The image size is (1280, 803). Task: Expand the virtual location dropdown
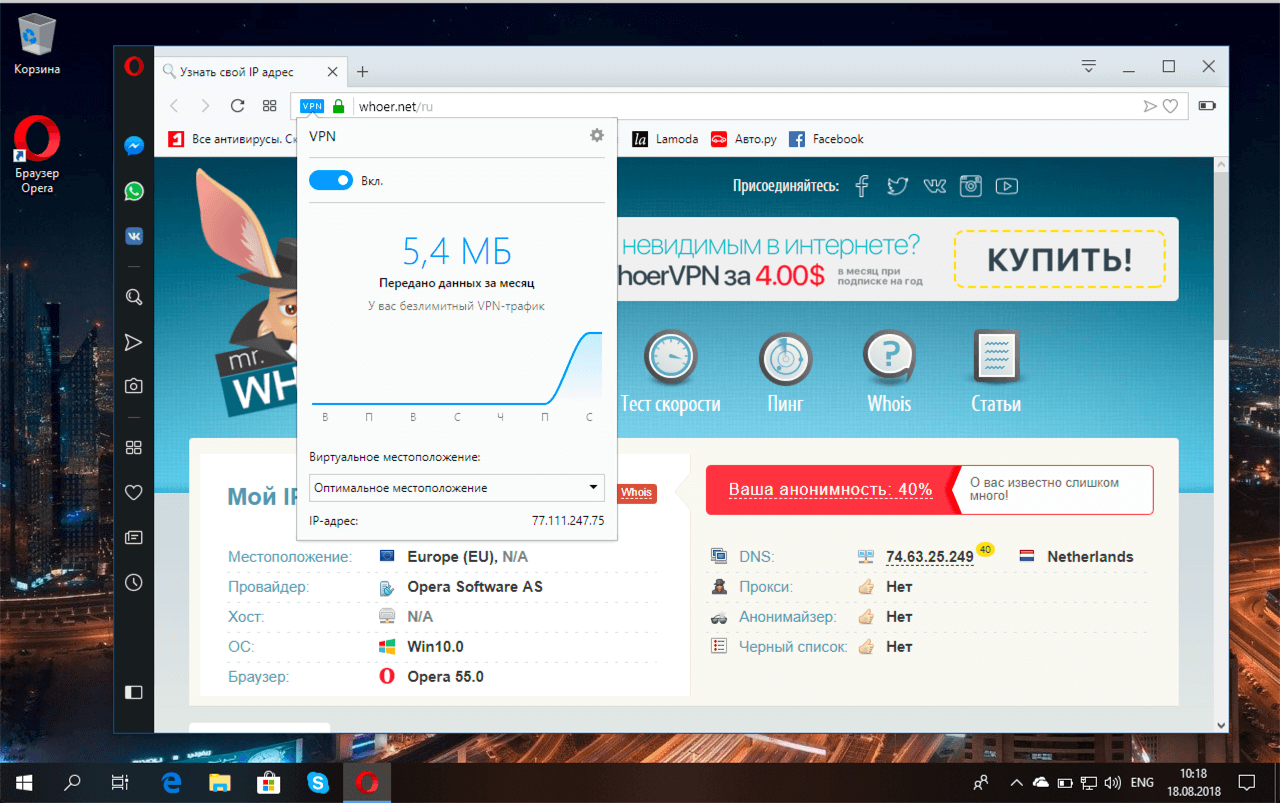pos(457,488)
